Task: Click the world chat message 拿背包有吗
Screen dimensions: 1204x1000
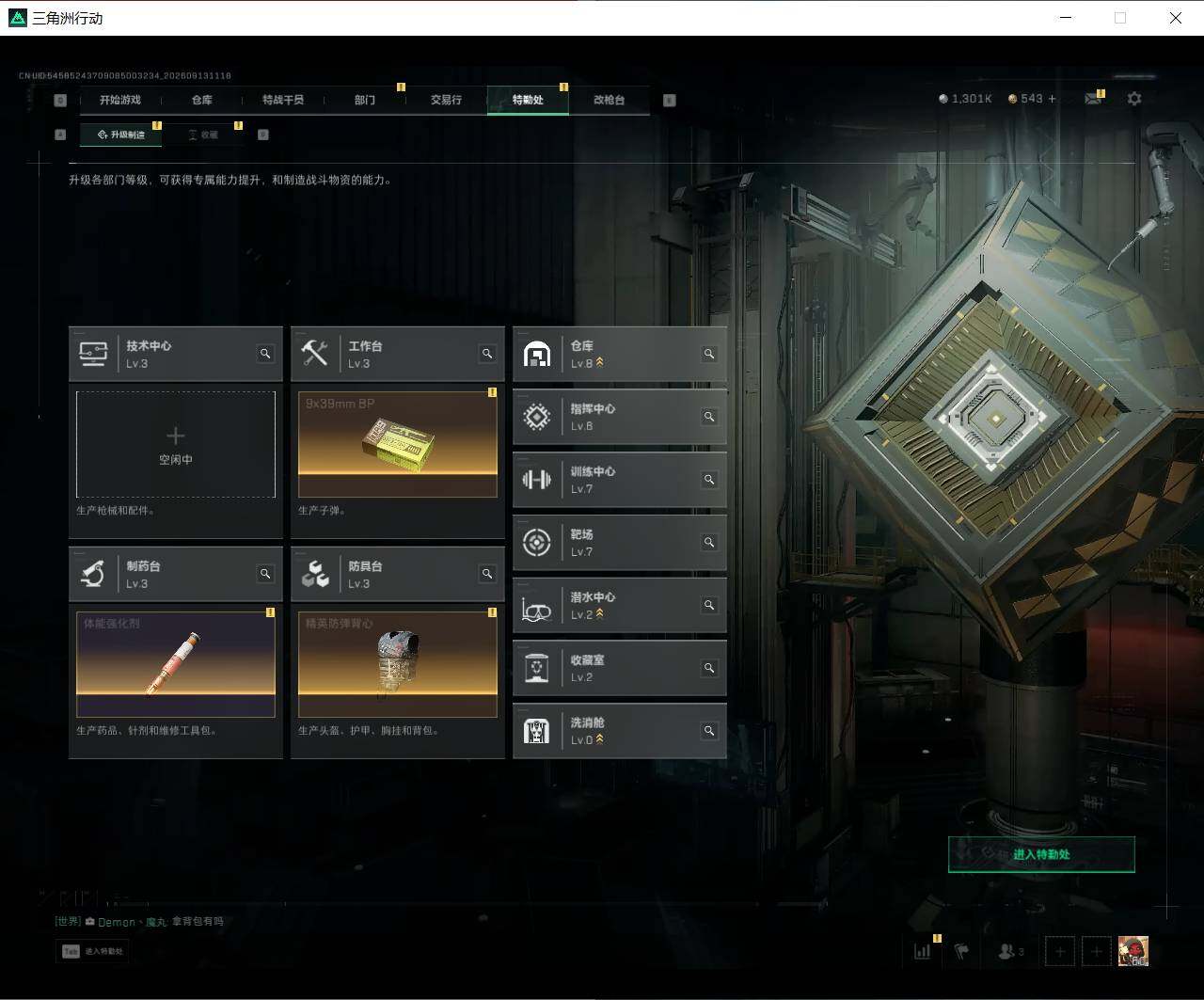Action: click(x=197, y=921)
